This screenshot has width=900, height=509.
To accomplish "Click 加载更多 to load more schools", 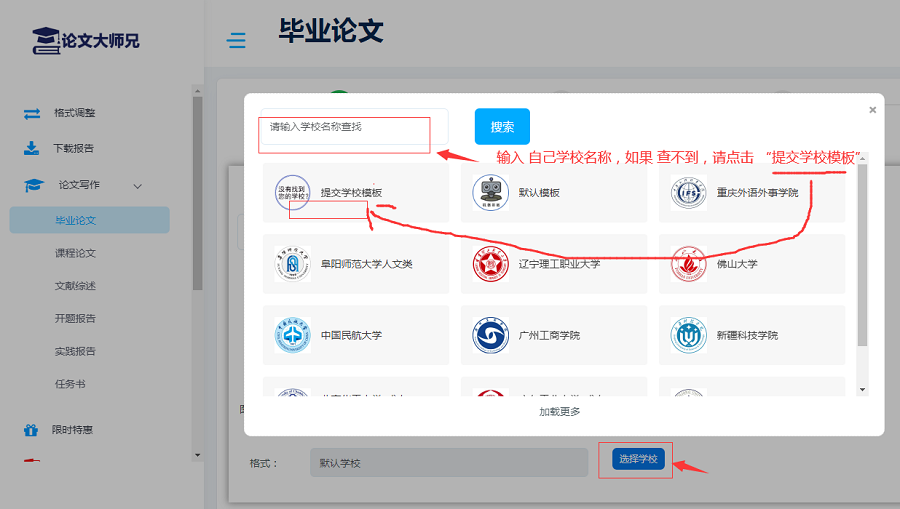I will 560,411.
